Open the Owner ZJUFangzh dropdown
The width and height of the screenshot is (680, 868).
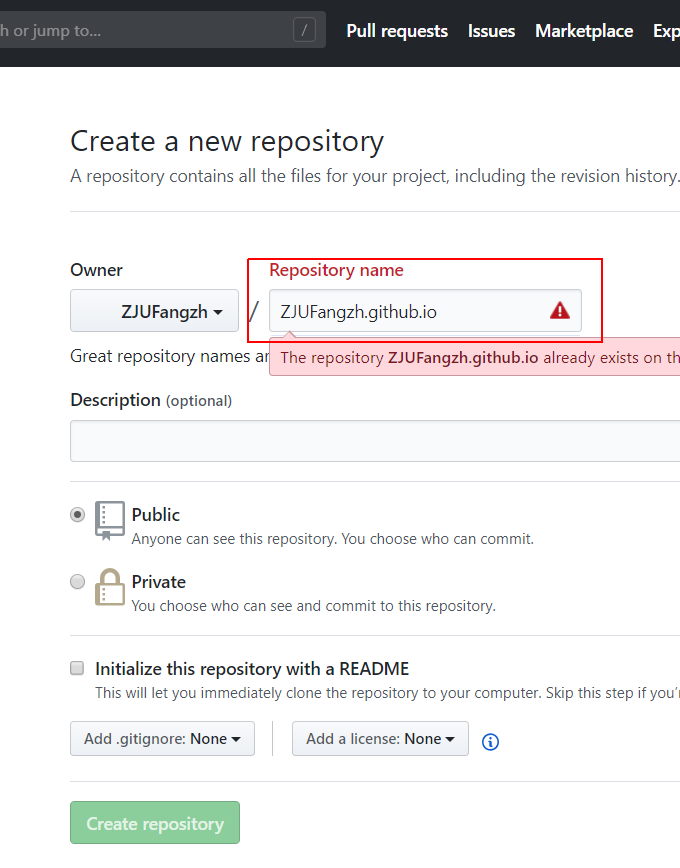click(x=154, y=311)
